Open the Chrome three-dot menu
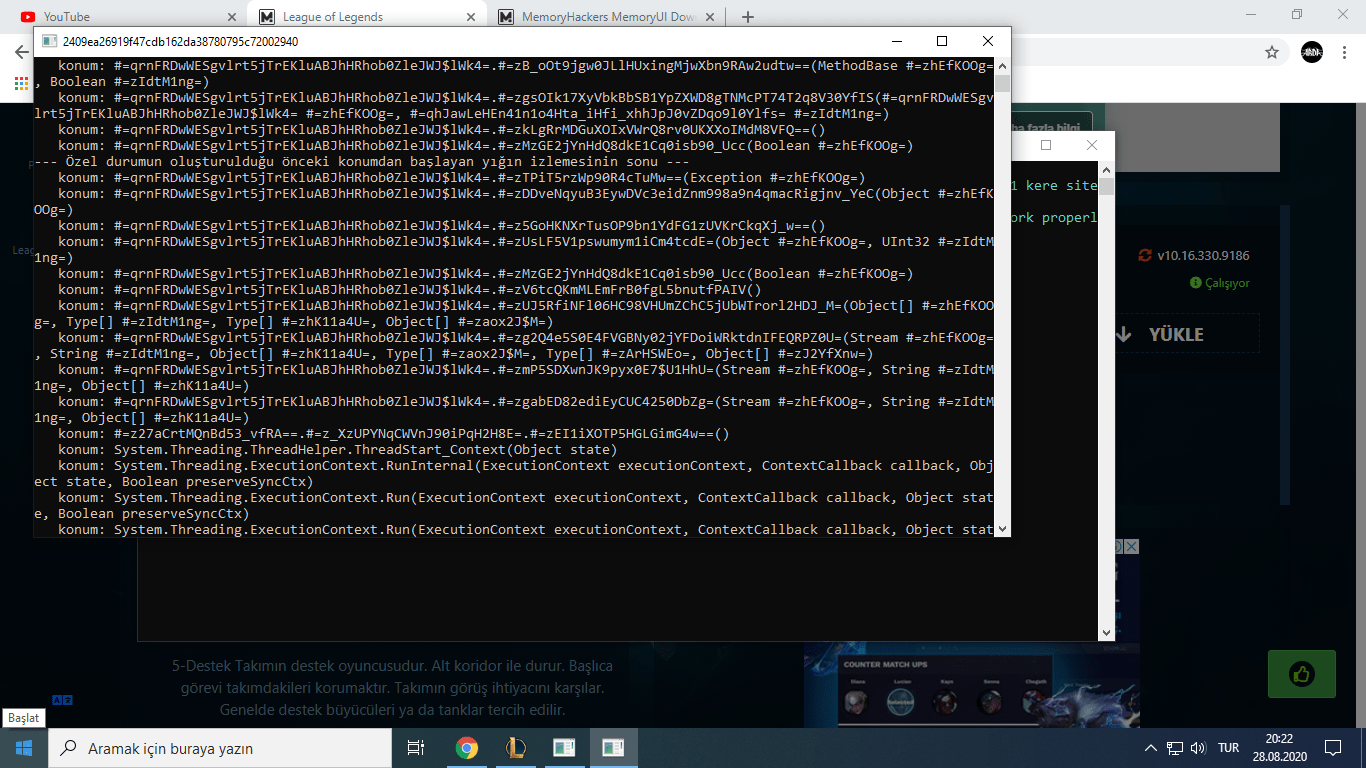This screenshot has height=768, width=1366. pos(1346,52)
